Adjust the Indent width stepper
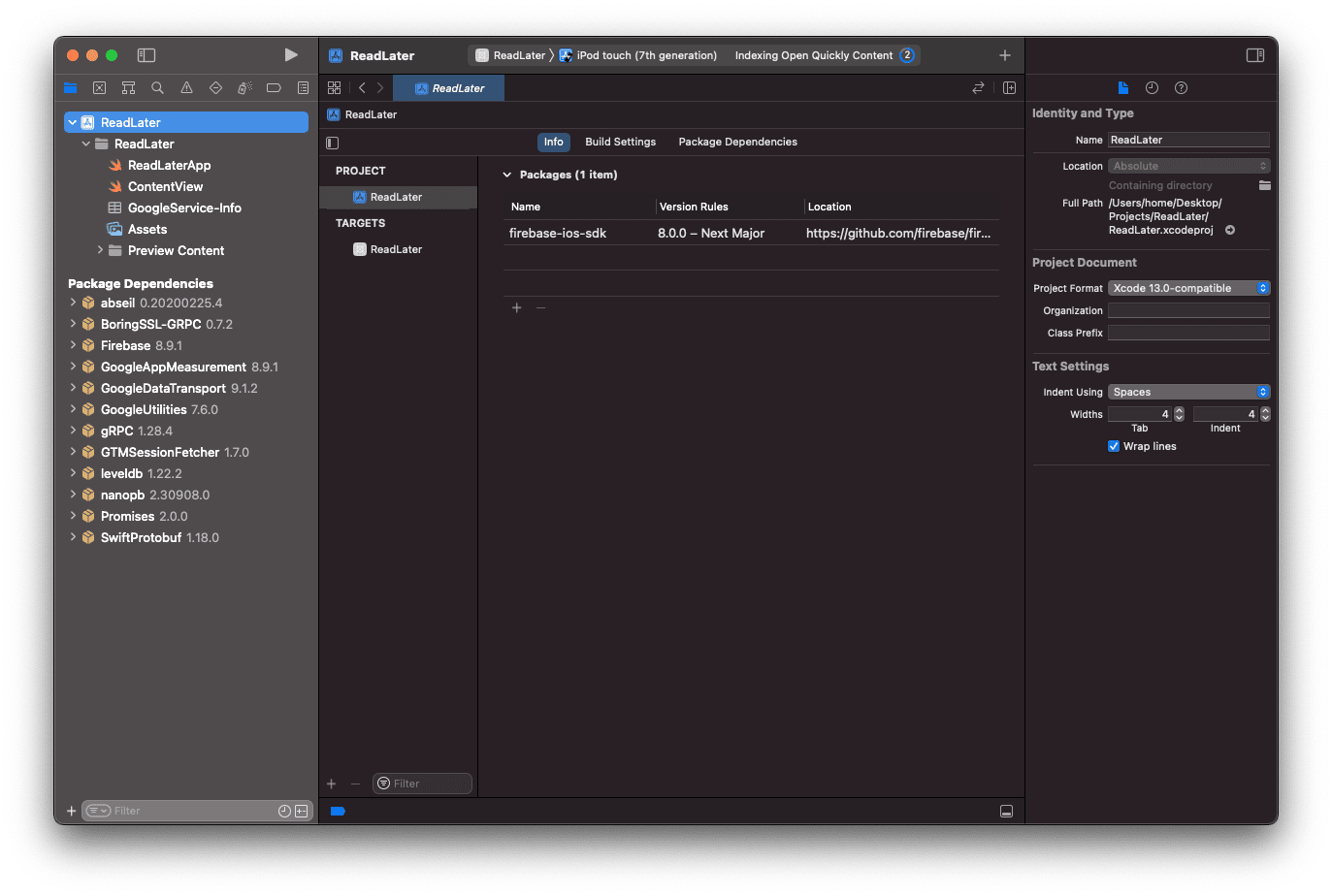This screenshot has height=896, width=1332. [x=1265, y=415]
